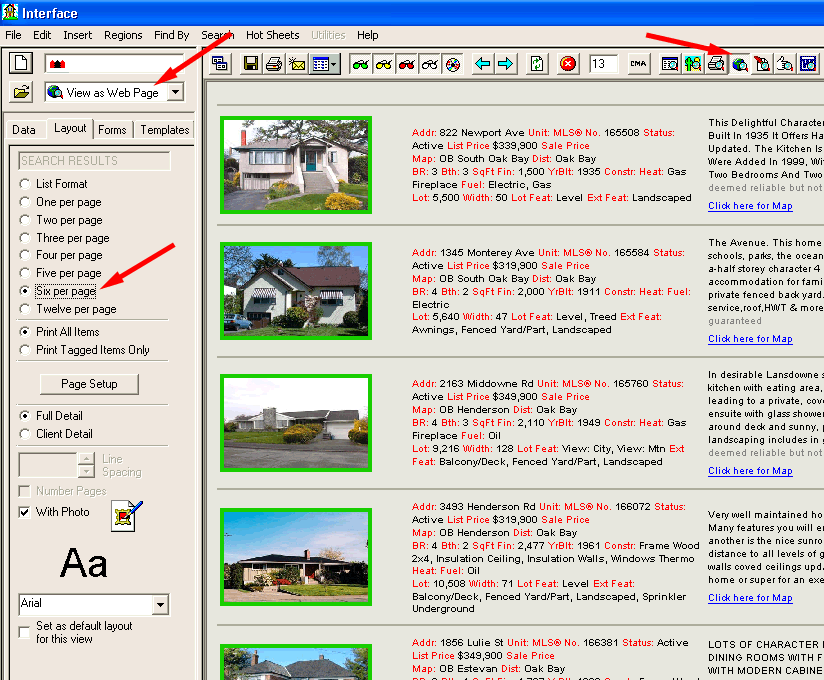Expand the Arial font dropdown
The image size is (824, 680).
[160, 605]
